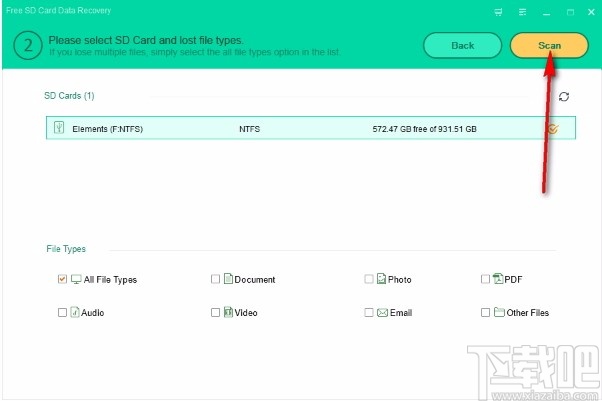Maximize the recovery window
602x401 pixels.
tap(571, 13)
